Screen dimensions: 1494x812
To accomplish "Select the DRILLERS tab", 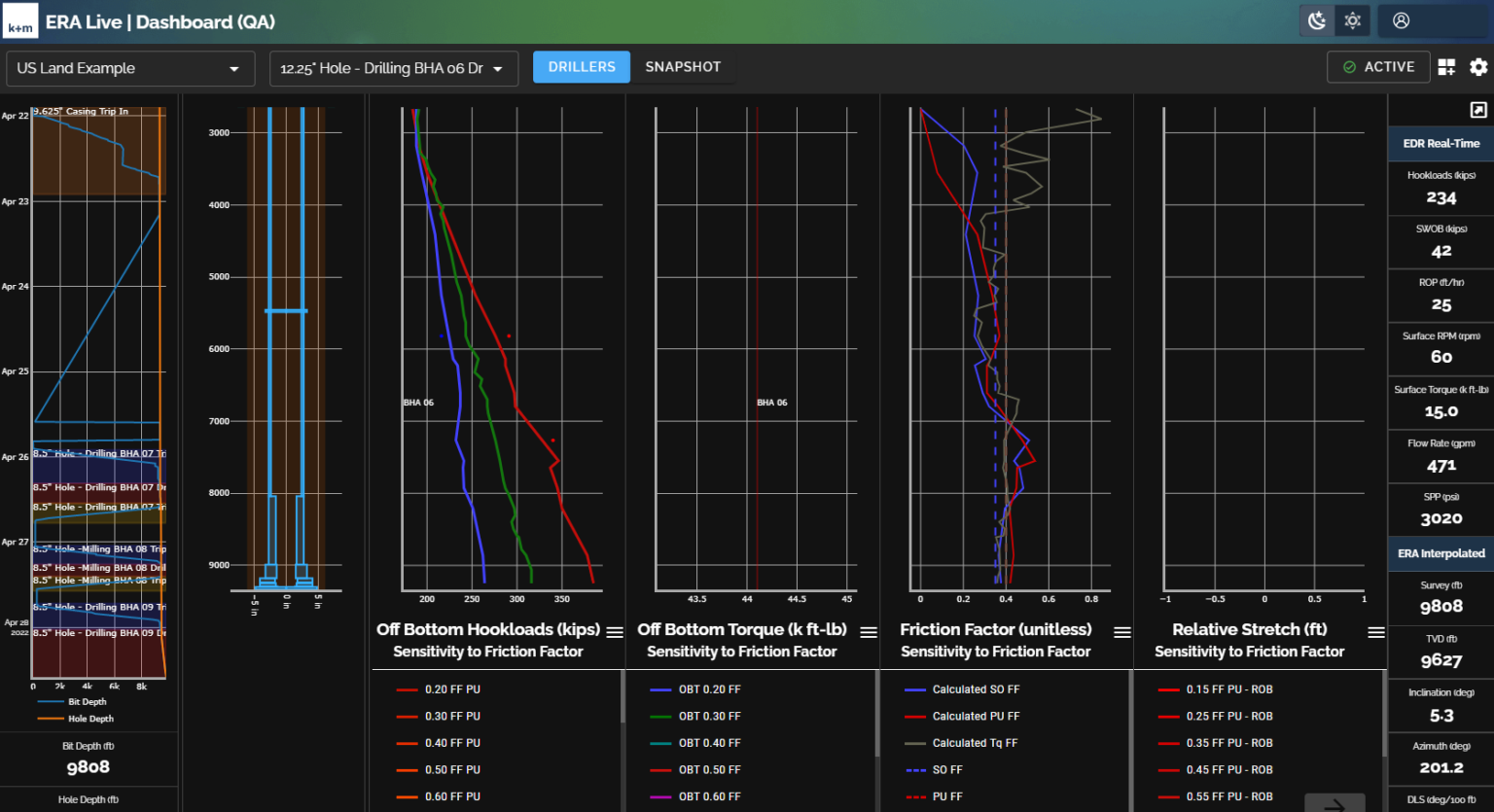I will [582, 67].
